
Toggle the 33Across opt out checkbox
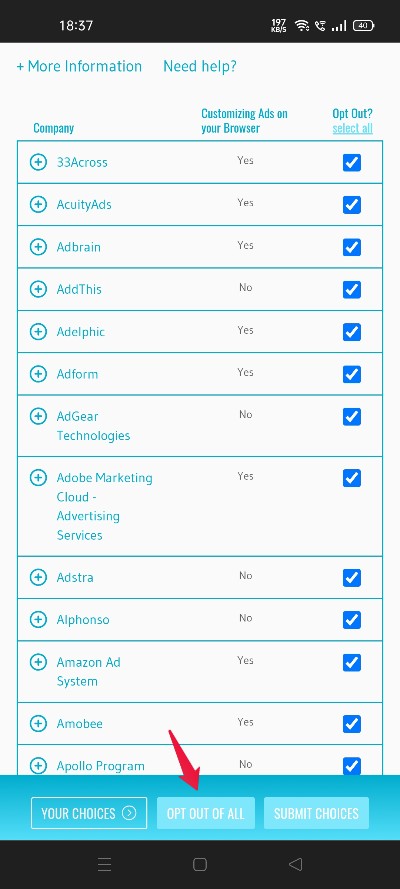tap(352, 162)
